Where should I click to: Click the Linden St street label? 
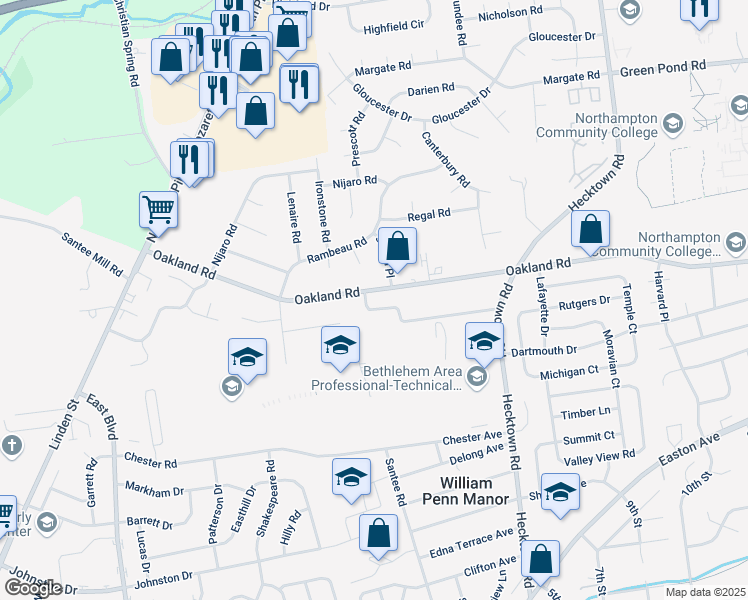pyautogui.click(x=64, y=424)
